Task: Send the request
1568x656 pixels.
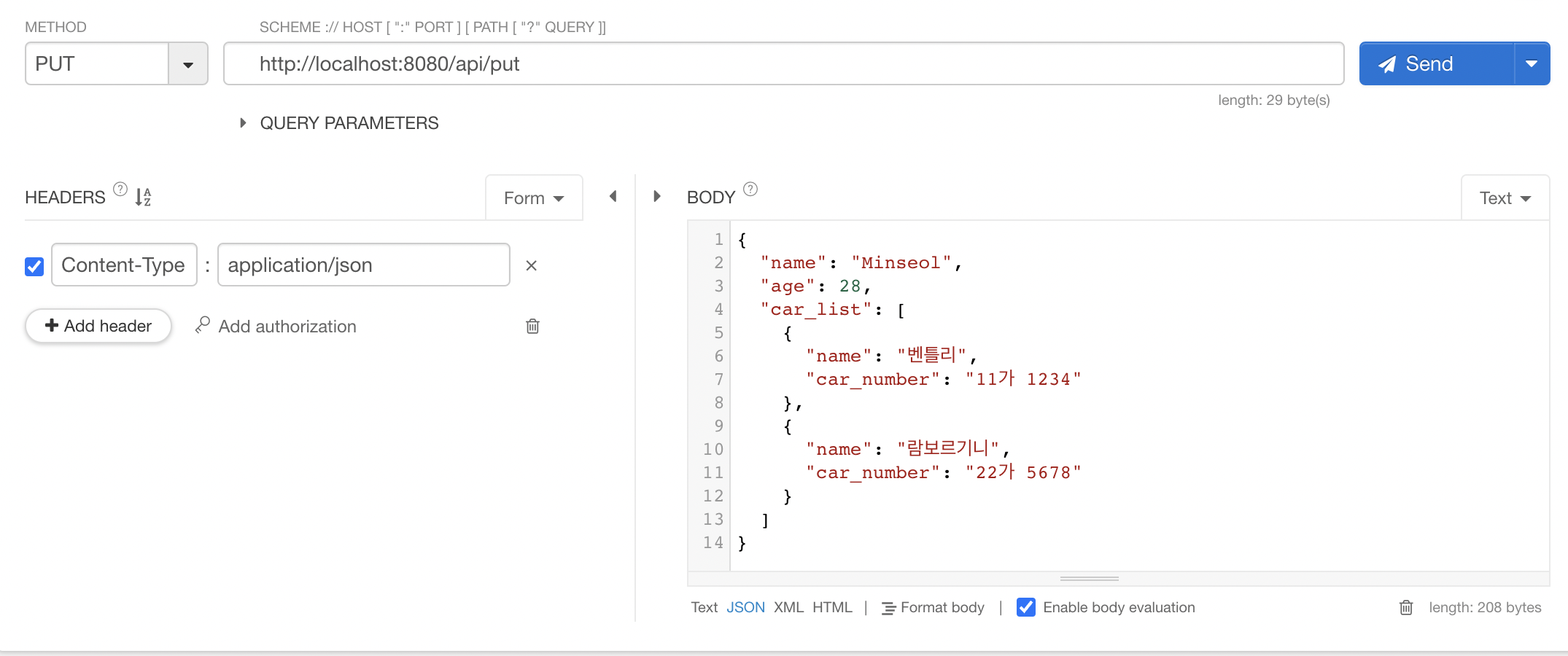Action: click(x=1437, y=64)
